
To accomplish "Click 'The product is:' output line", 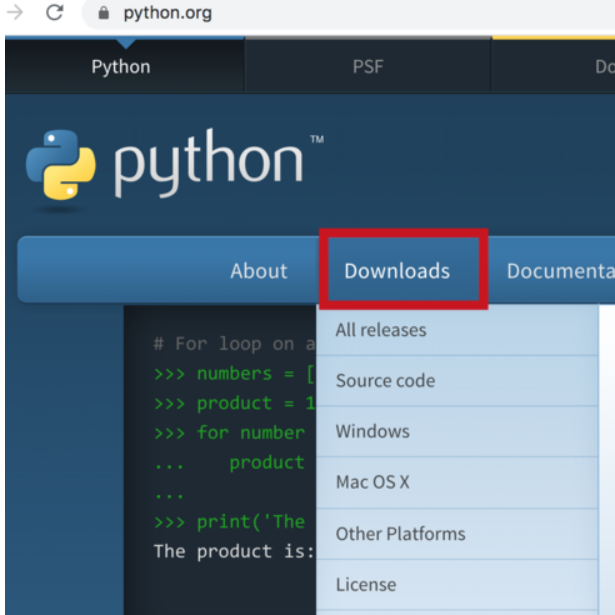I will click(x=235, y=551).
